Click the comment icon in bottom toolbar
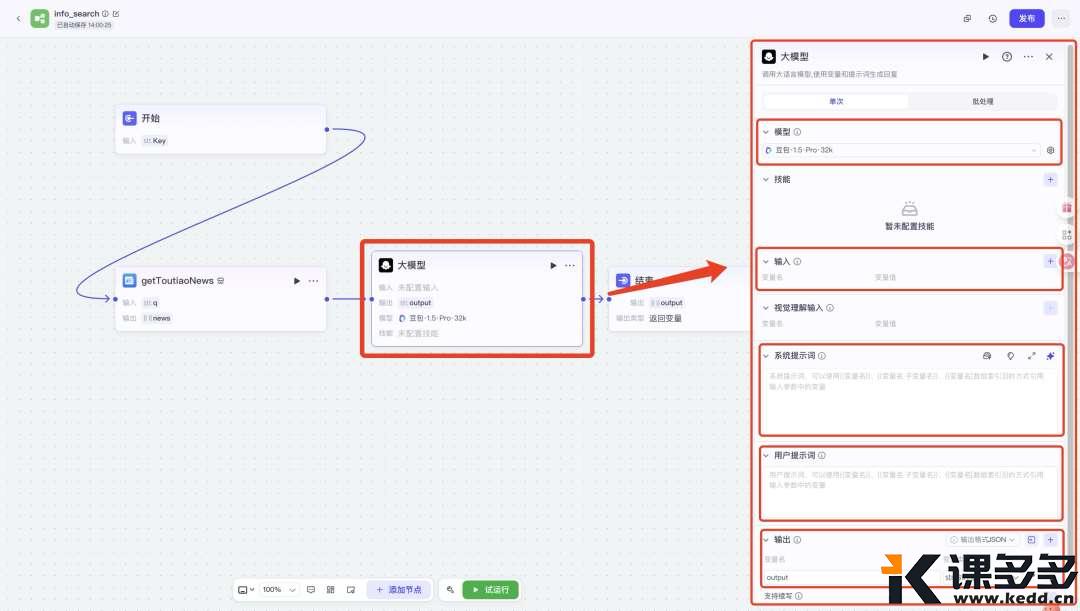Screen dimensions: 1080x611 pyautogui.click(x=311, y=590)
